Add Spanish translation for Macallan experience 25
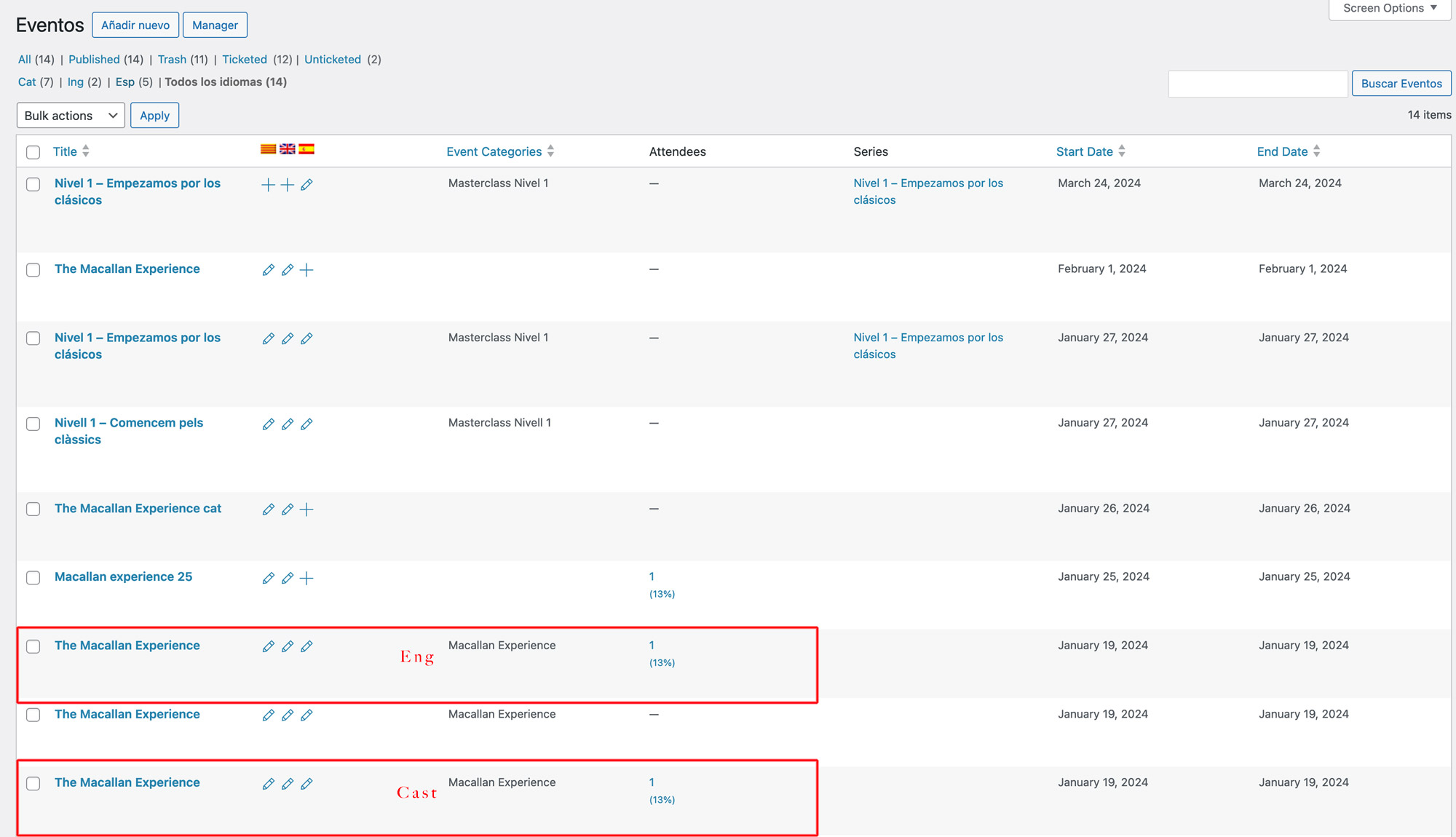 306,578
